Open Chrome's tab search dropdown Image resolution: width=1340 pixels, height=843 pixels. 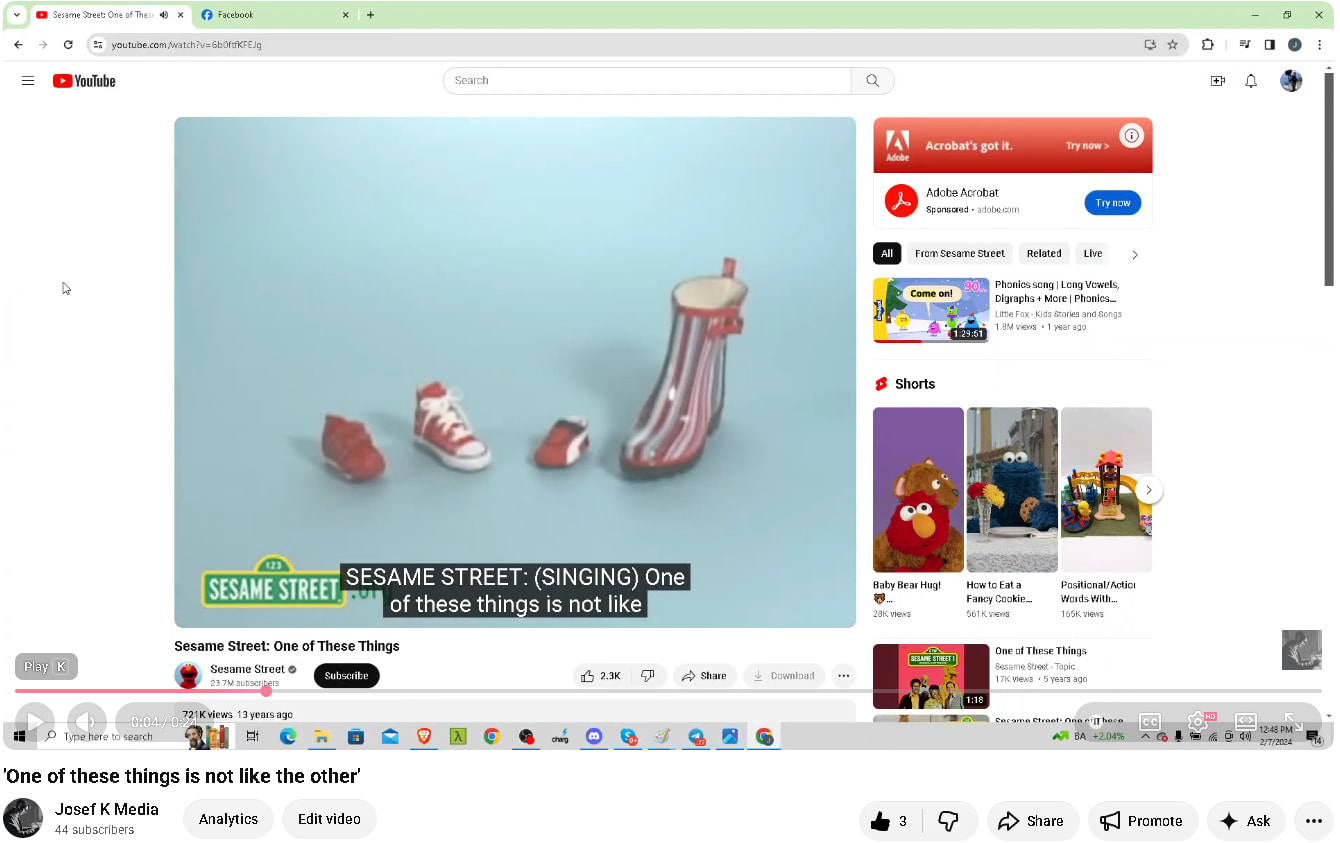coord(17,15)
